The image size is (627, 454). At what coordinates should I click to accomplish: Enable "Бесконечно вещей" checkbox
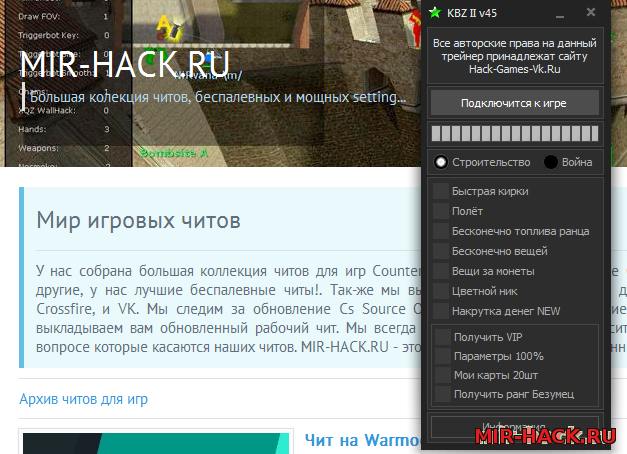click(441, 251)
